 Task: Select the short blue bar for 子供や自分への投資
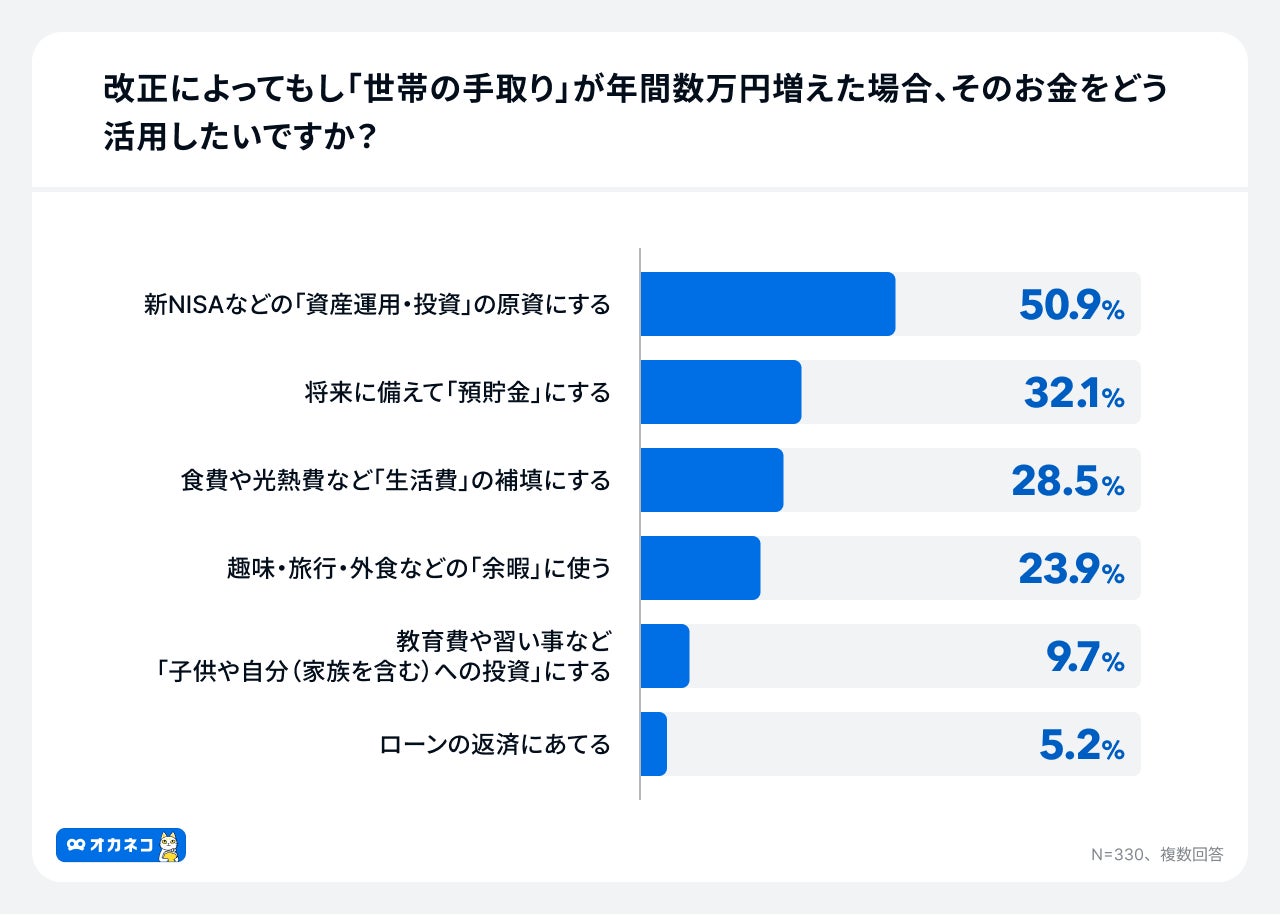(x=664, y=656)
